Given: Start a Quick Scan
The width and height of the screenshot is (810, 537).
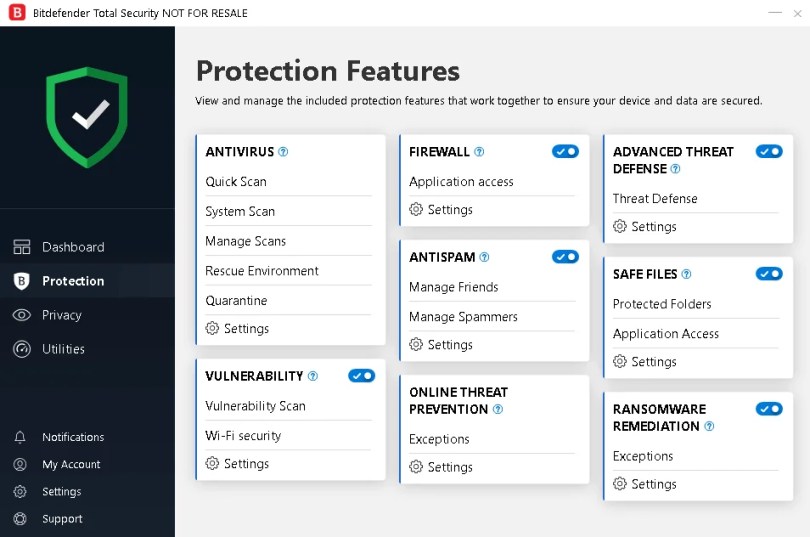Looking at the screenshot, I should coord(236,182).
